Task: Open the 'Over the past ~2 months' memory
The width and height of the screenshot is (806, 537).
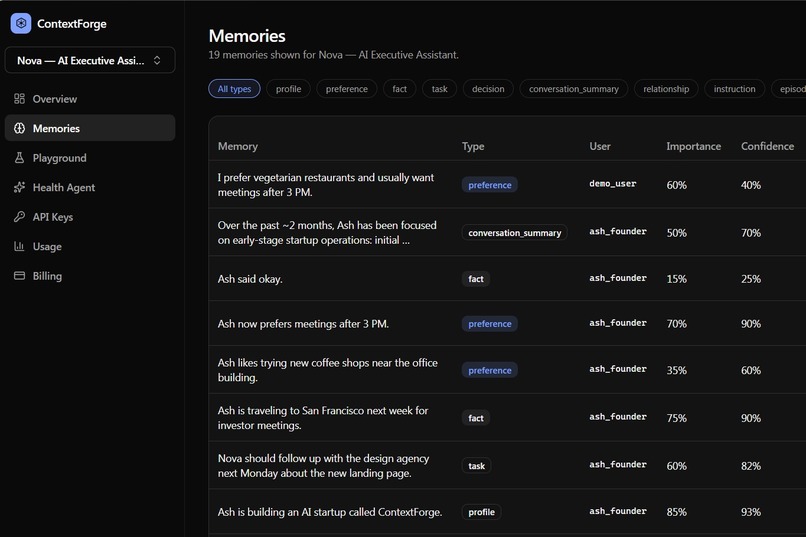Action: [x=507, y=232]
